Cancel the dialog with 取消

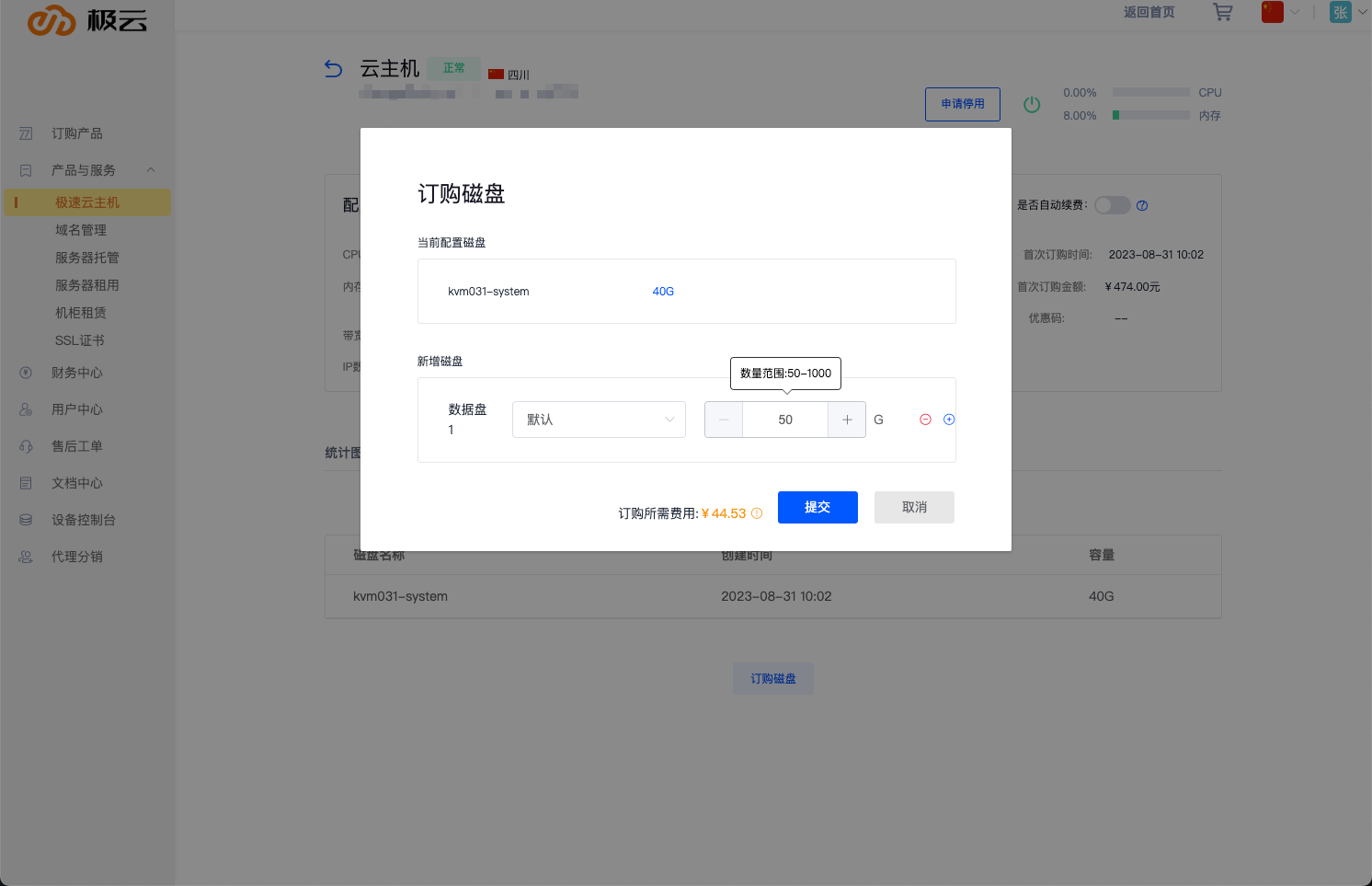tap(914, 507)
